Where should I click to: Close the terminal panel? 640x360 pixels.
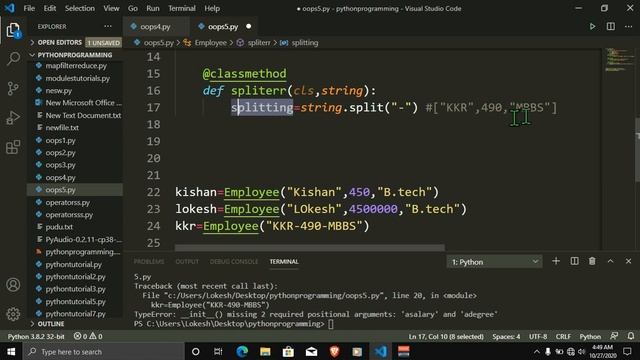629,261
